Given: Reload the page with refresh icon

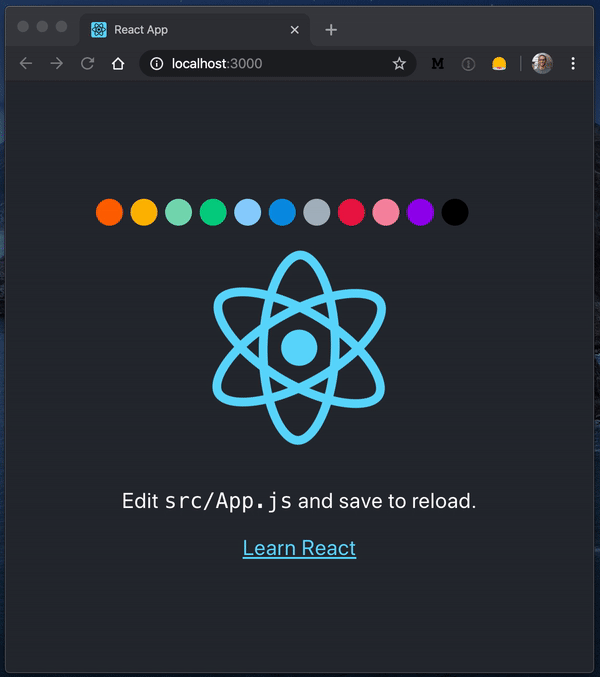Looking at the screenshot, I should [x=87, y=63].
